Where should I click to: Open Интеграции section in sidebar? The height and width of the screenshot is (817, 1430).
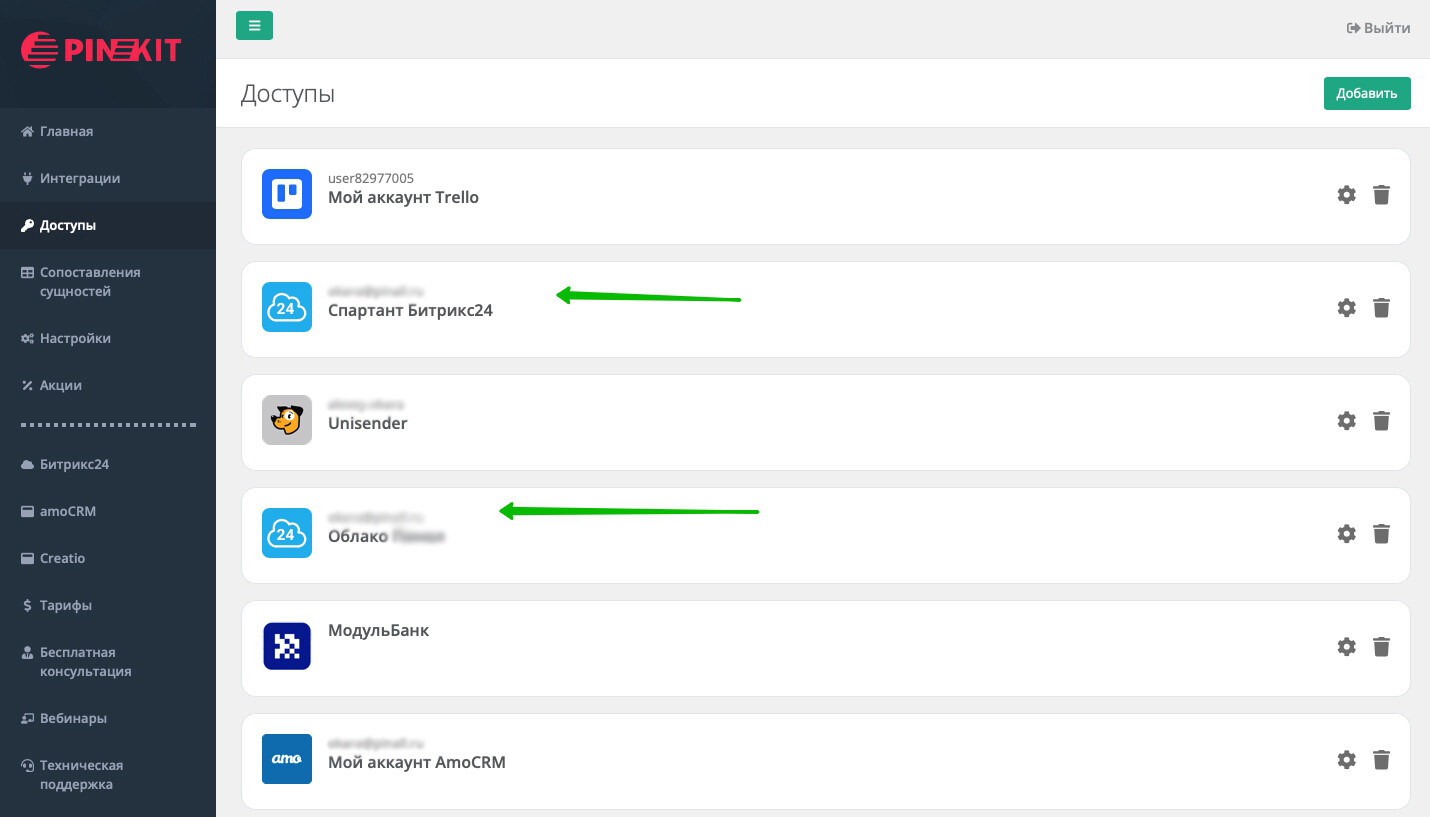79,178
